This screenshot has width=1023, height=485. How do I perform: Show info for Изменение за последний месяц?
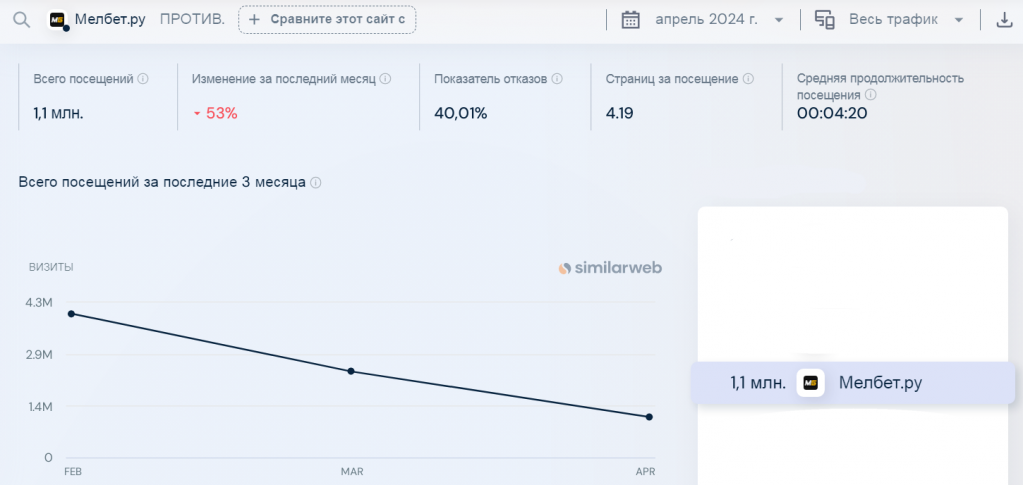pos(385,79)
